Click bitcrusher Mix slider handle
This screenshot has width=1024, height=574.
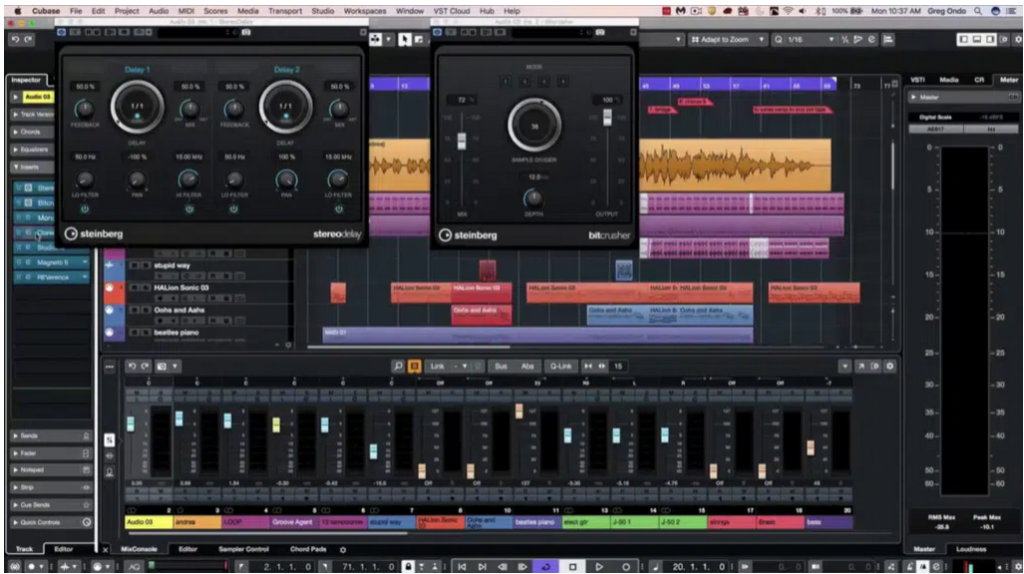pos(462,140)
